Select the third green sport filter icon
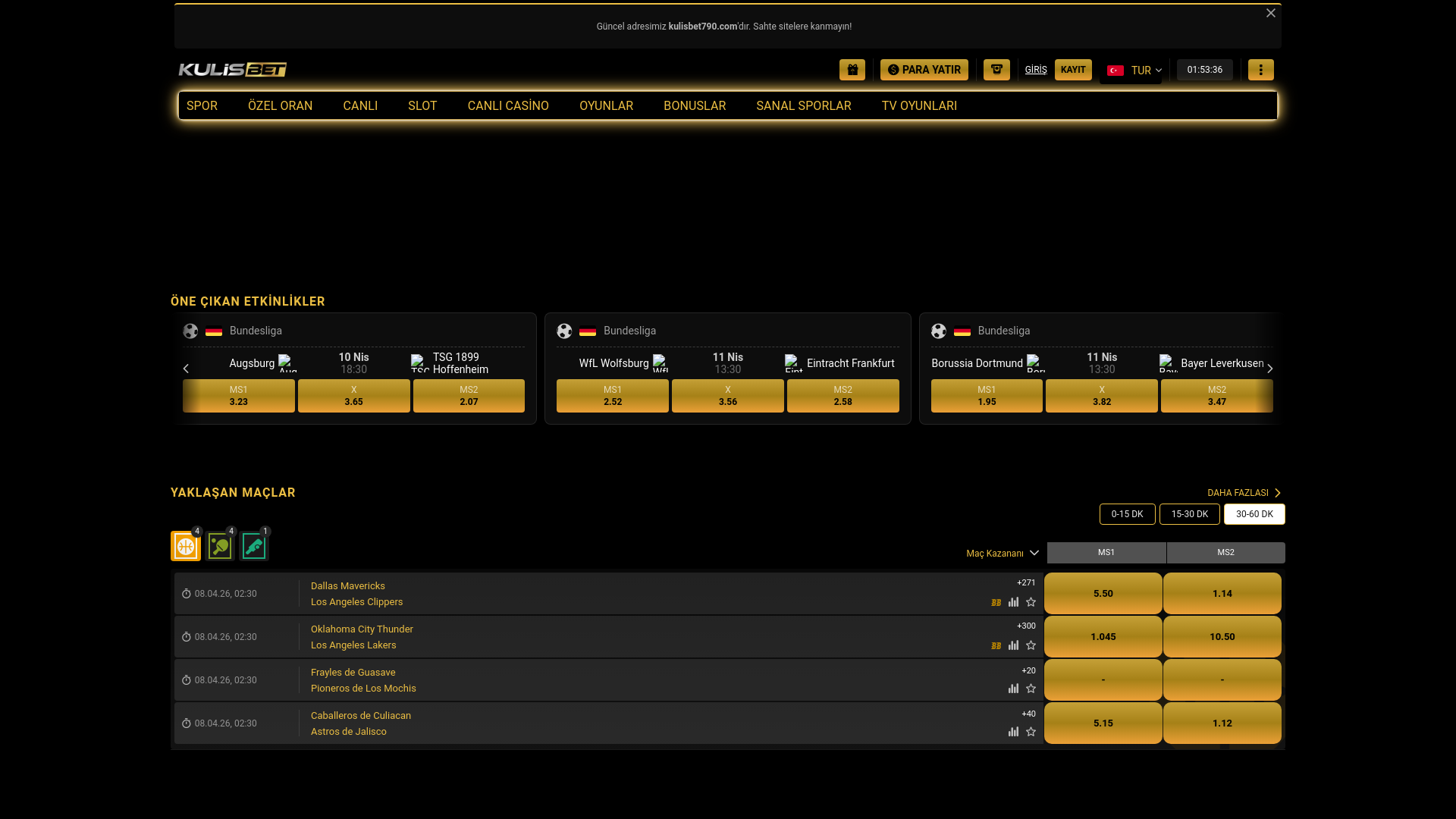This screenshot has width=1456, height=819. [254, 546]
